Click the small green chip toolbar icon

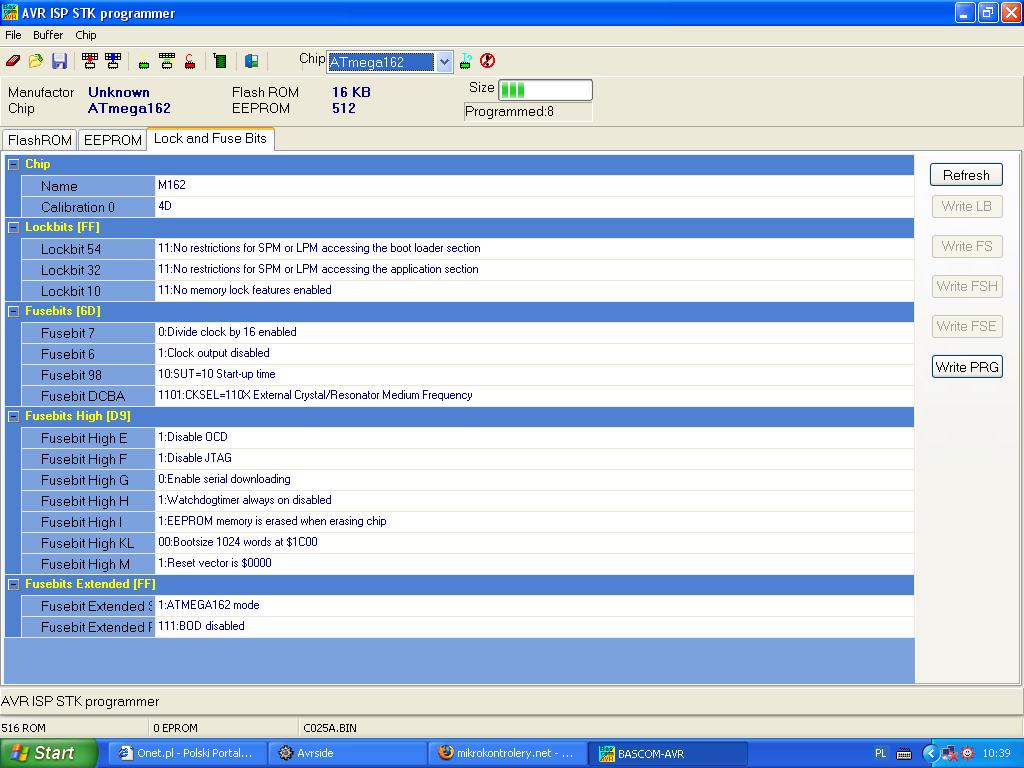pyautogui.click(x=144, y=63)
